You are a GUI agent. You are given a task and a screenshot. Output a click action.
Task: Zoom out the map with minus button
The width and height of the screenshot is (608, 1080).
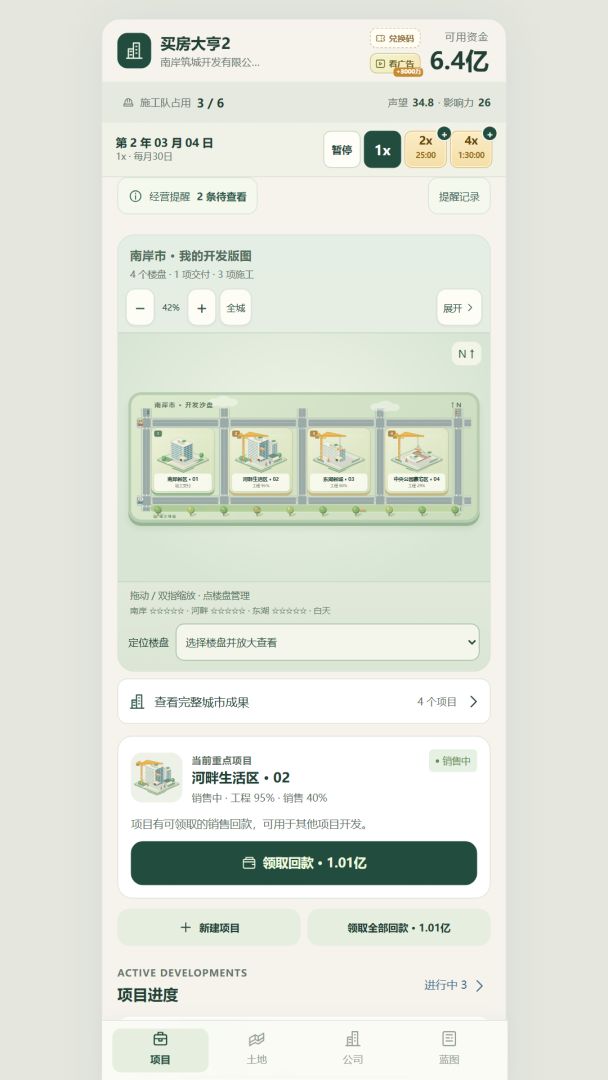pyautogui.click(x=140, y=308)
